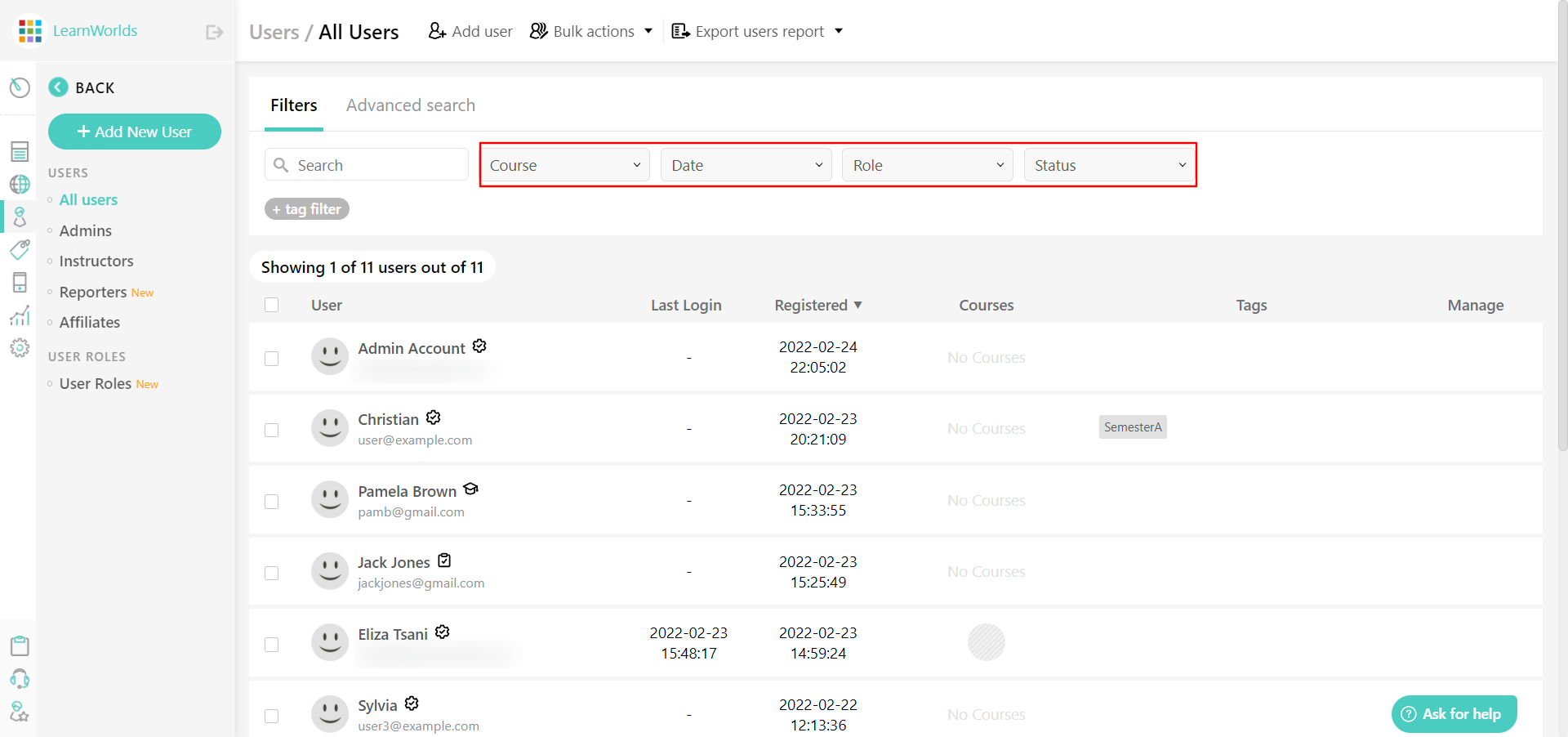Tick the select-all checkbox in the header row

point(272,305)
